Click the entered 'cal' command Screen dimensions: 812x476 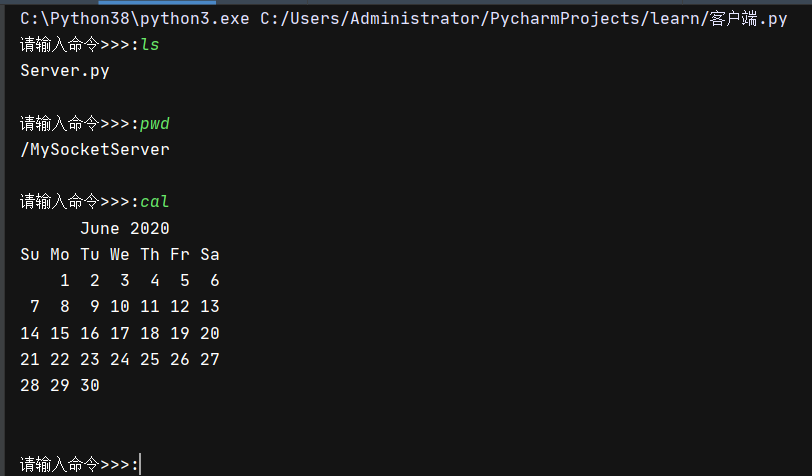coord(155,202)
